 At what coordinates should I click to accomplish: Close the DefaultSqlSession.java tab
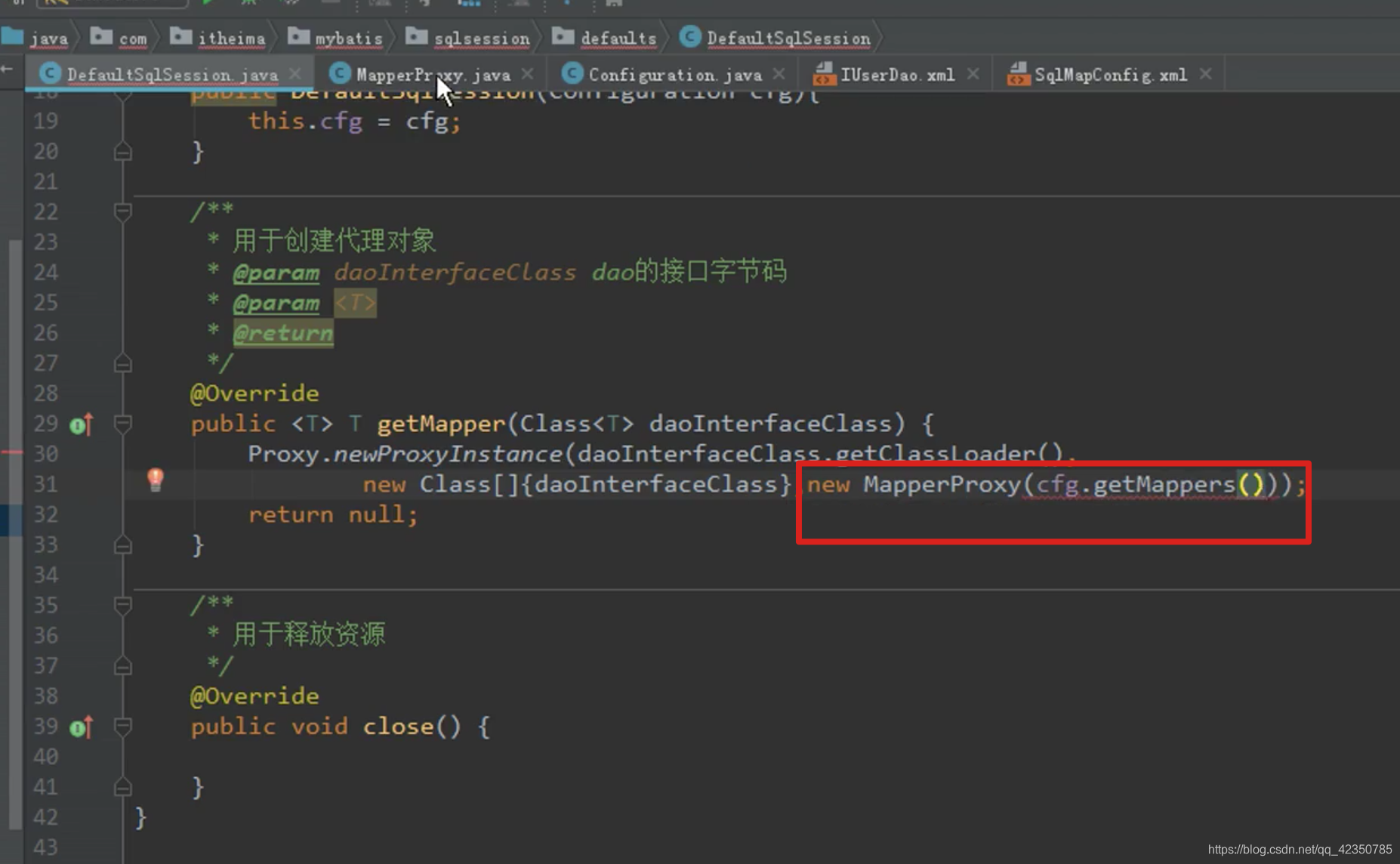point(295,73)
